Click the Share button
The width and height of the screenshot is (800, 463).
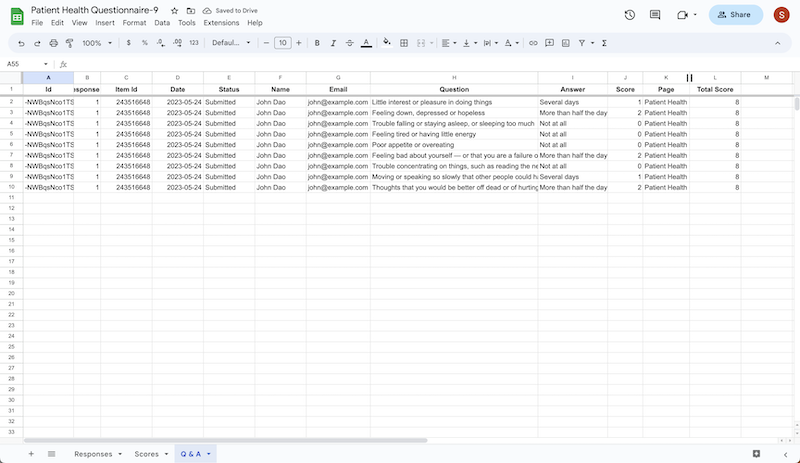coord(735,15)
